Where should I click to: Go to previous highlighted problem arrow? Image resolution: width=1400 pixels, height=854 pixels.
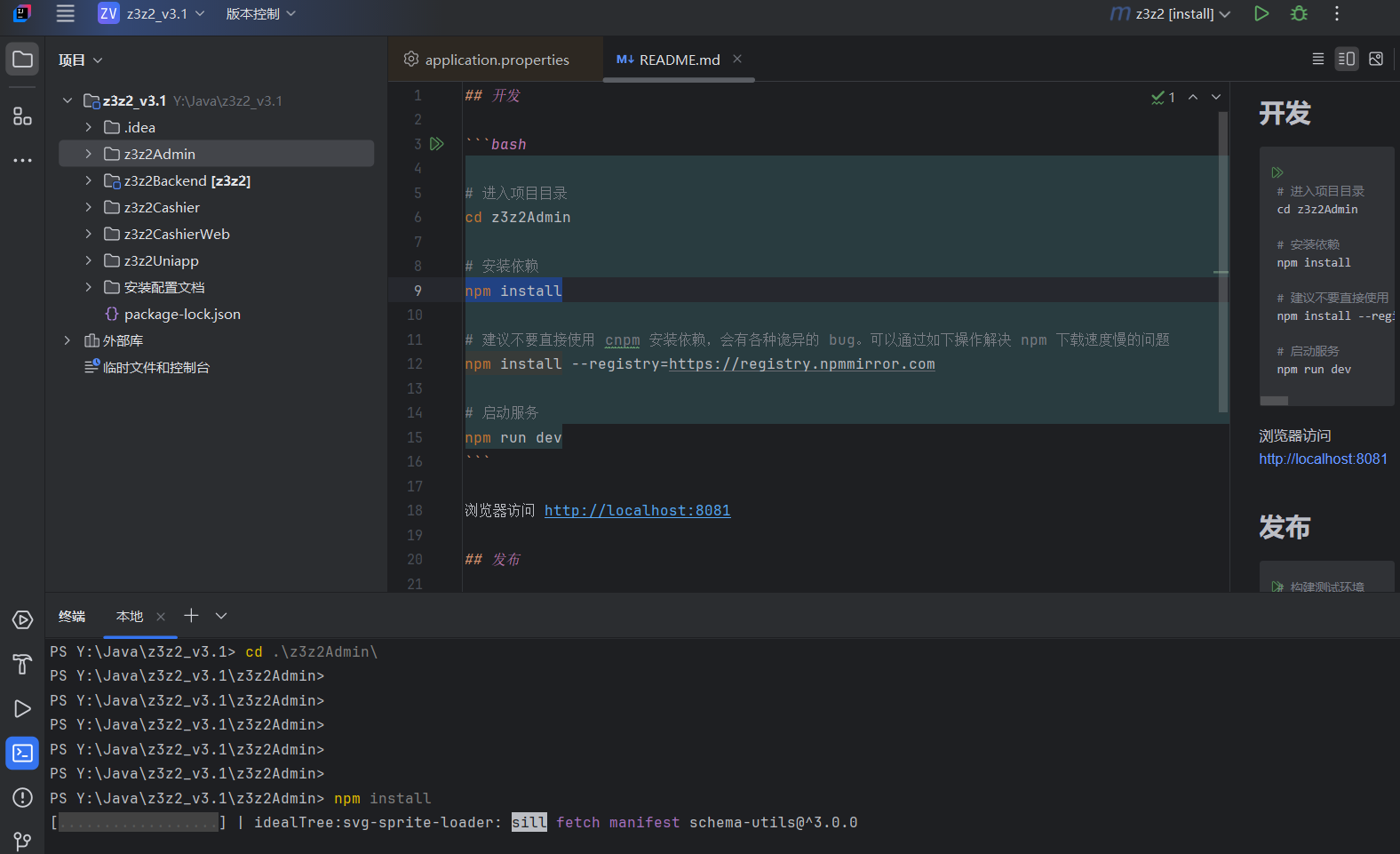pos(1193,98)
